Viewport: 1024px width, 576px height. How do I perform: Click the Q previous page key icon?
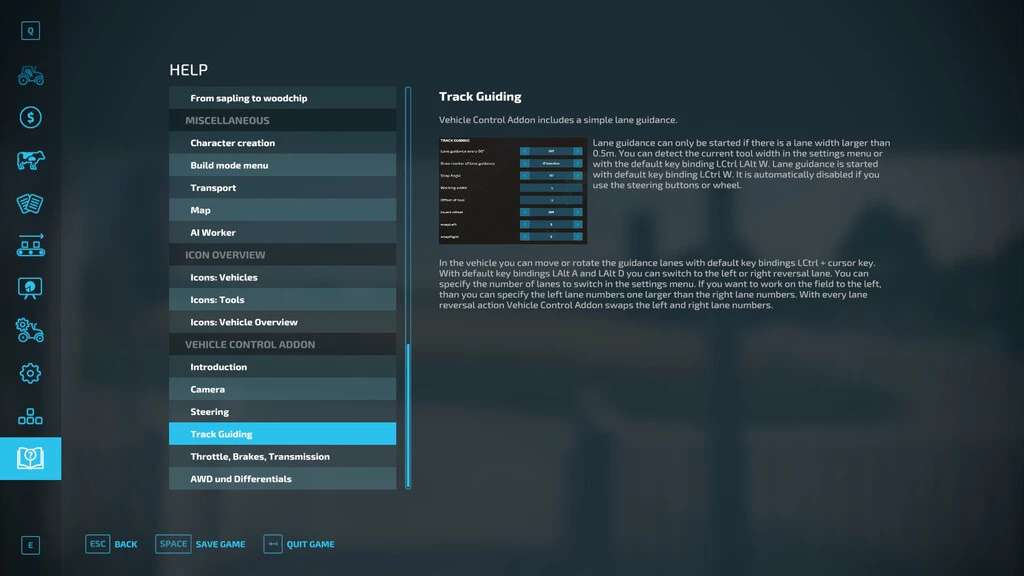tap(30, 31)
